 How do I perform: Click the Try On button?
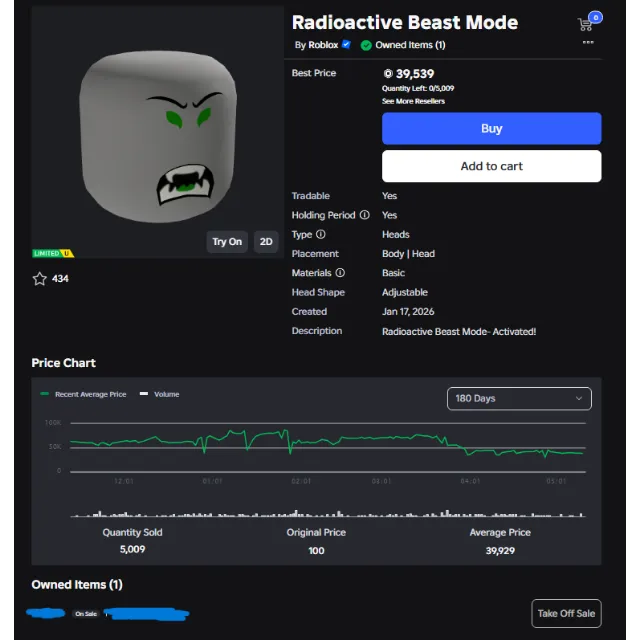pos(227,242)
